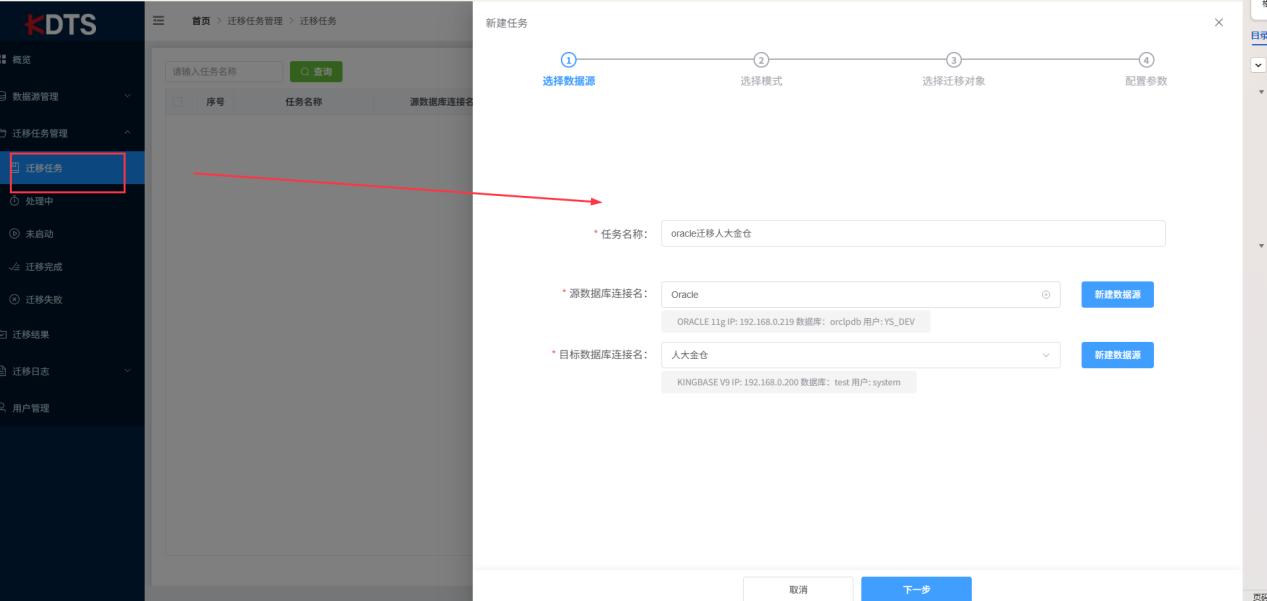
Task: Click 新建数据源 beside target database
Action: coord(1117,355)
